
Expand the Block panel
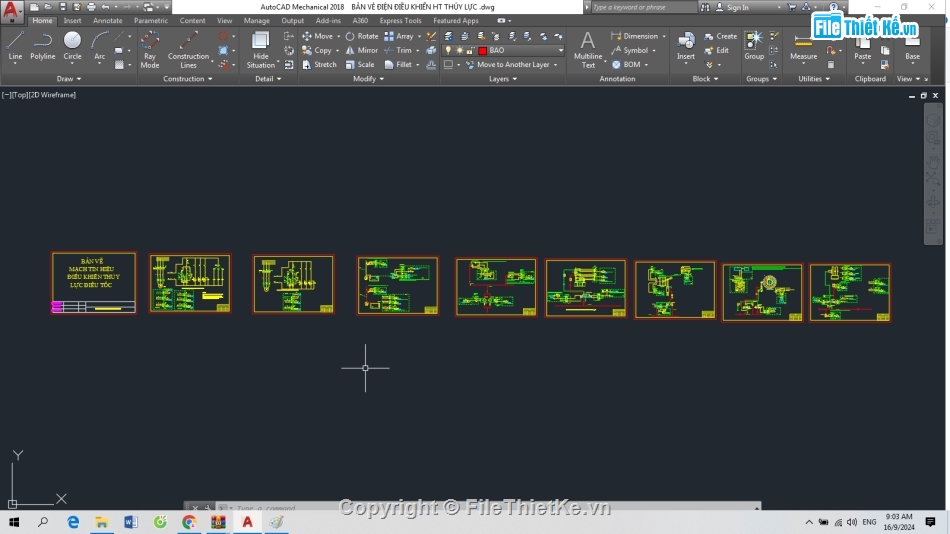(705, 79)
